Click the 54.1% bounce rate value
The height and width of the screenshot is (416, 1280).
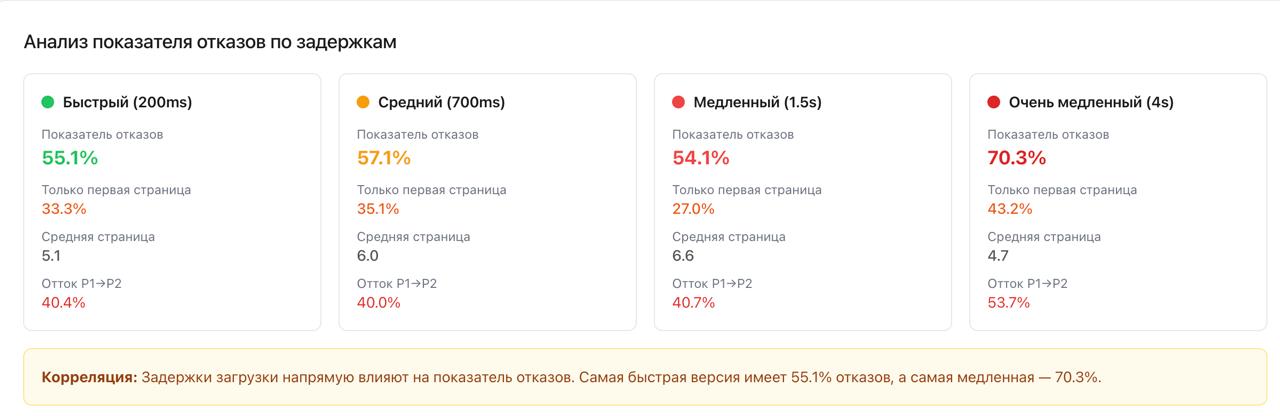tap(701, 158)
